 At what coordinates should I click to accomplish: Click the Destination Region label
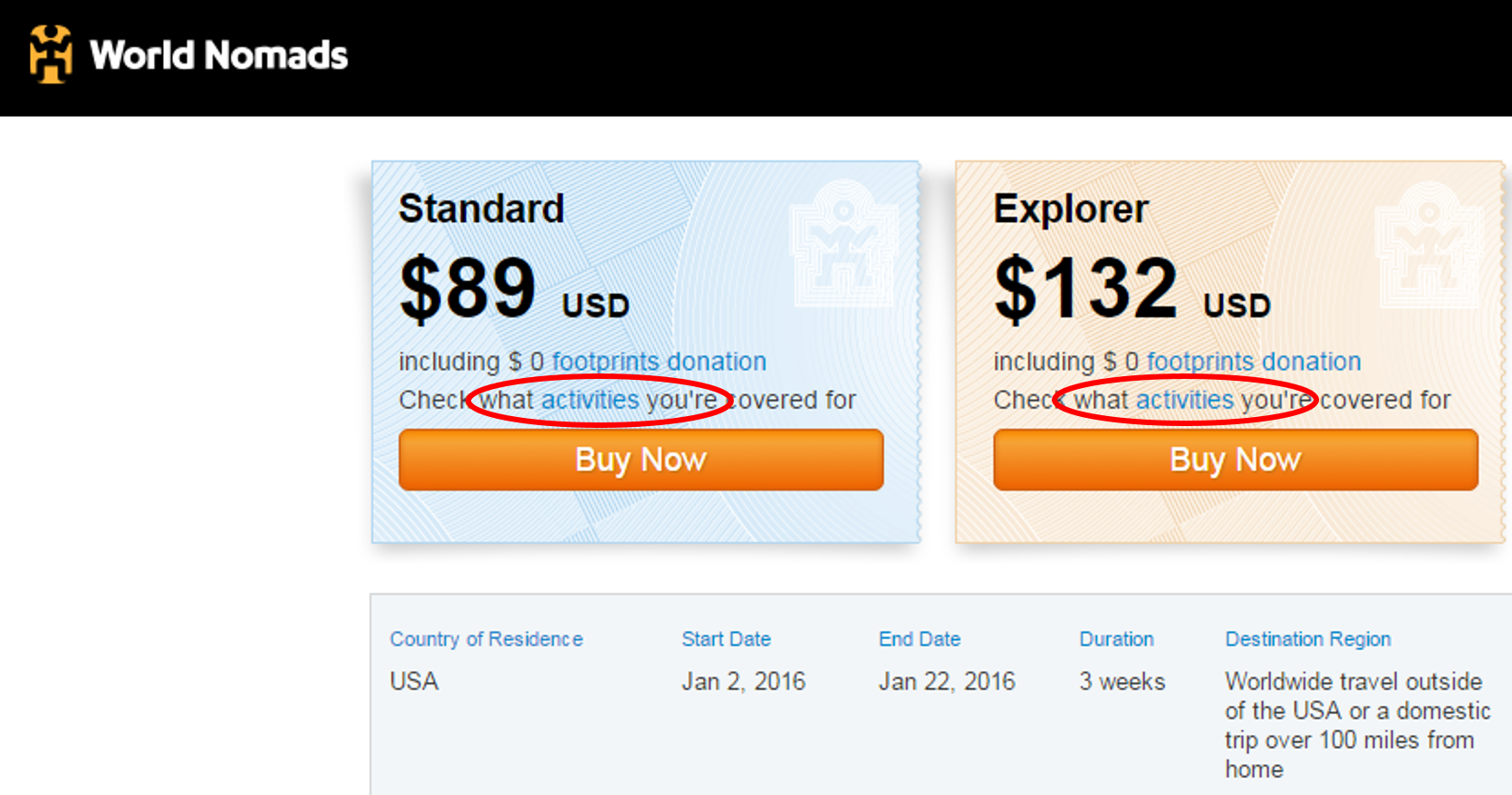click(1307, 639)
